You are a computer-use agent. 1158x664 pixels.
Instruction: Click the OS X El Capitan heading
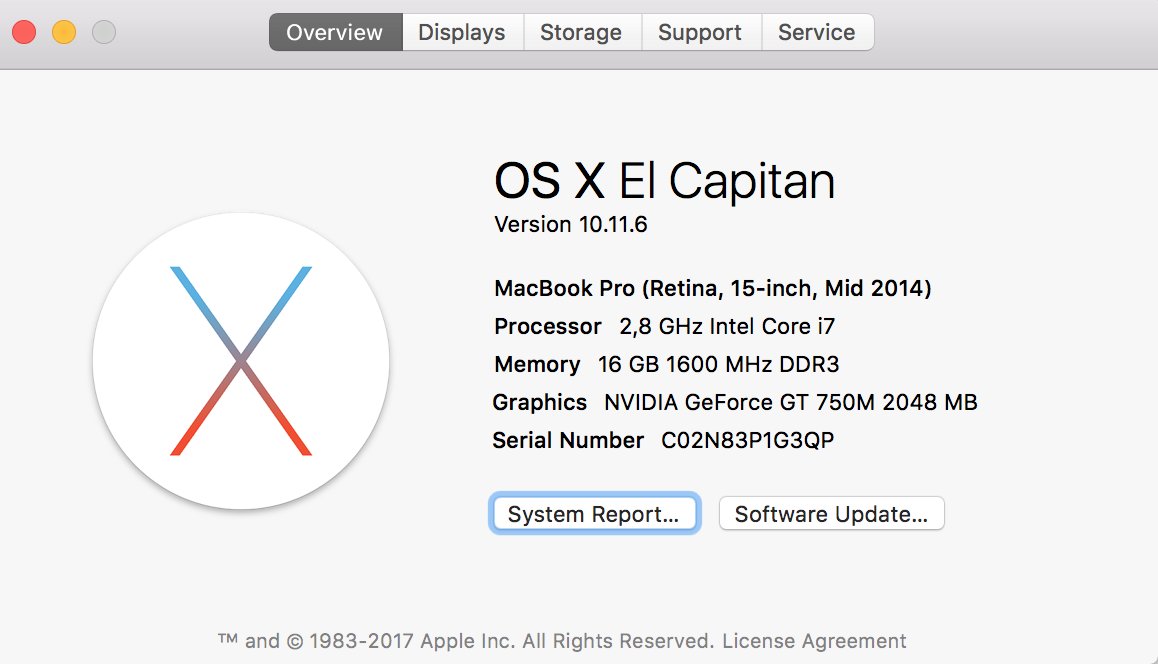point(664,182)
